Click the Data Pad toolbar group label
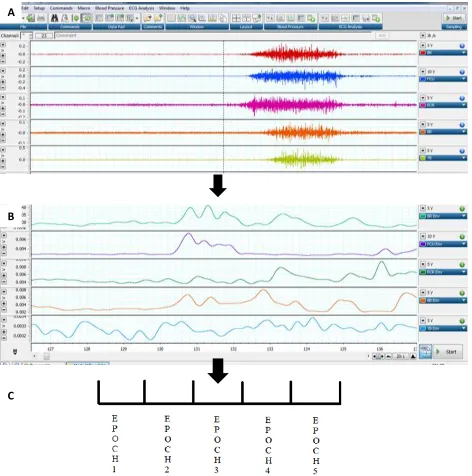This screenshot has height=476, width=472. 116,27
